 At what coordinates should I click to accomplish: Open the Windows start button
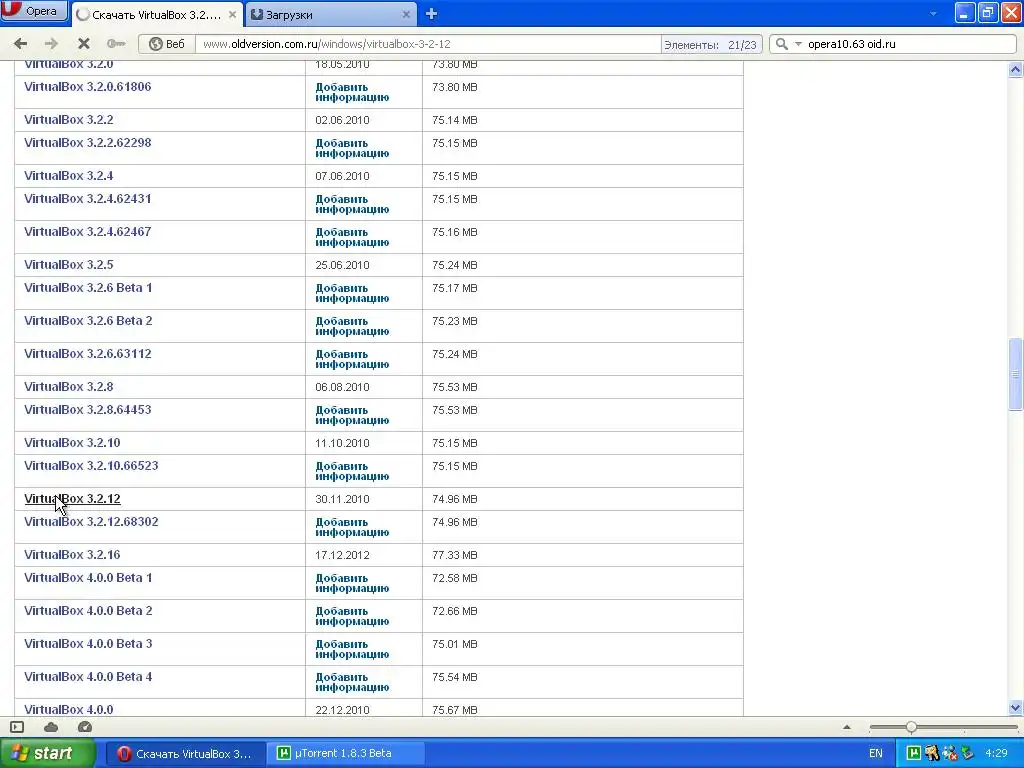tap(47, 753)
